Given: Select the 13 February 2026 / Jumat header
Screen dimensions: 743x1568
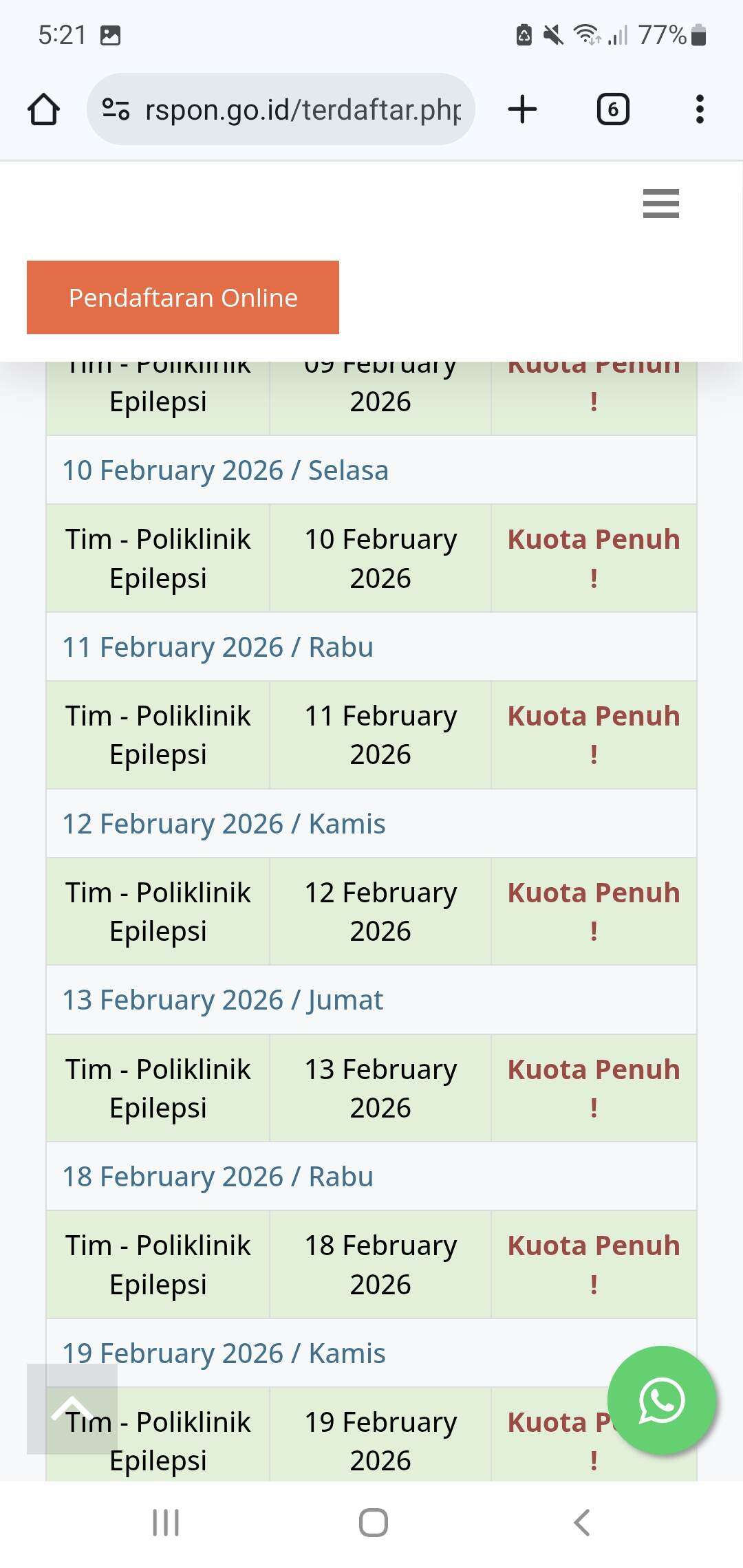Looking at the screenshot, I should coord(223,1000).
